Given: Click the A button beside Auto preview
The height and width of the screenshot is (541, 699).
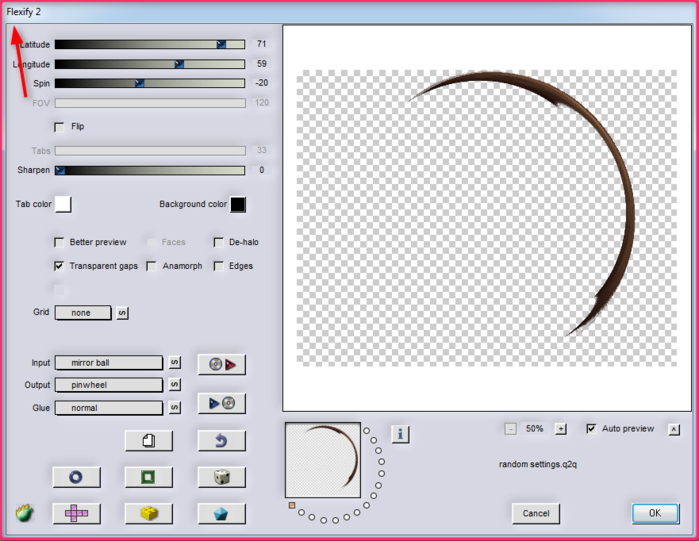Looking at the screenshot, I should [674, 430].
